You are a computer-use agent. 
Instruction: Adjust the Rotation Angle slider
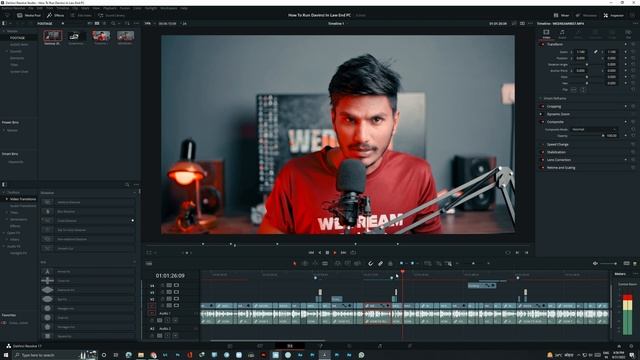tap(587, 64)
